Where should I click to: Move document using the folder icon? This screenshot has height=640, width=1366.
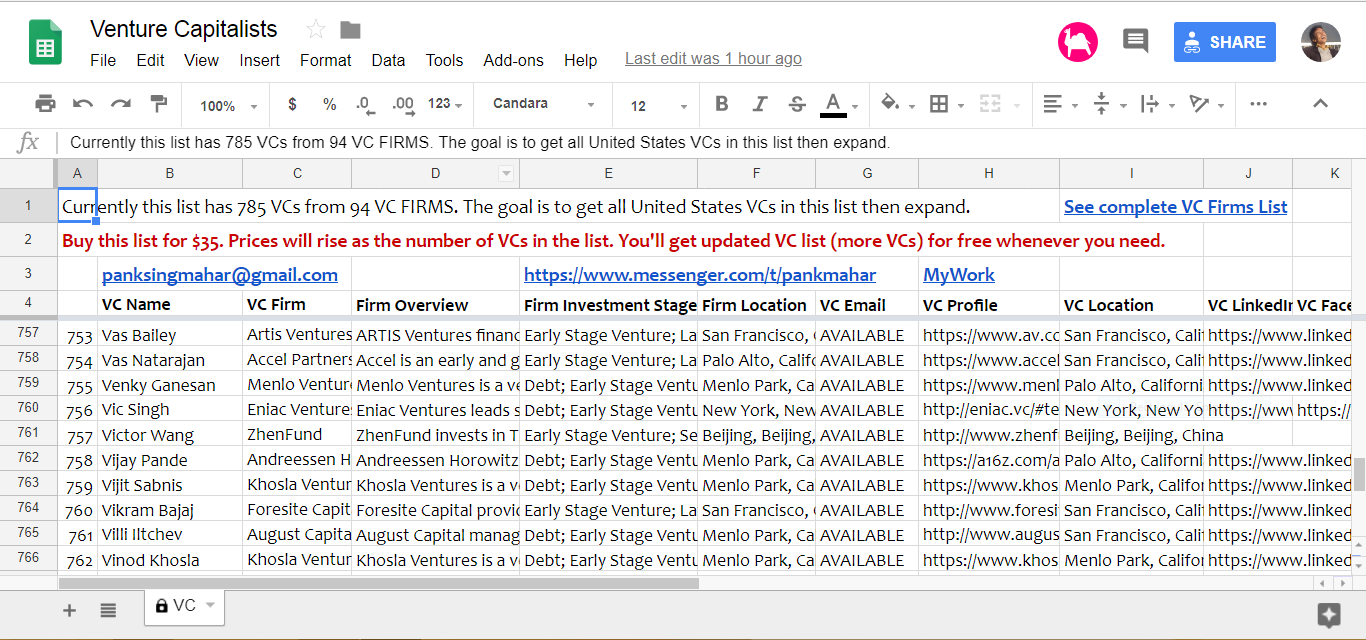click(350, 30)
